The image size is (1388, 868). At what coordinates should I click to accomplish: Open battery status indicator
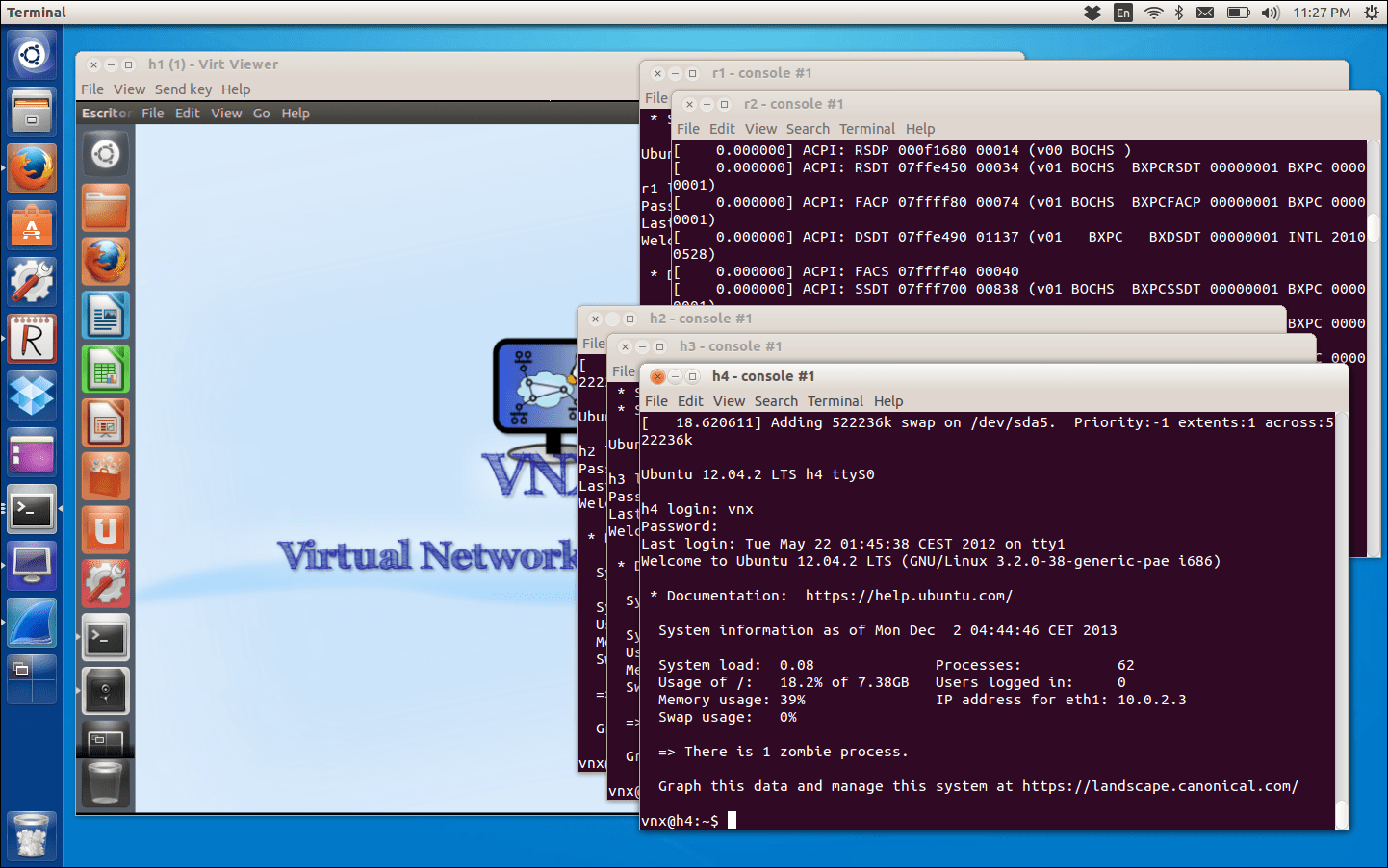(1238, 13)
